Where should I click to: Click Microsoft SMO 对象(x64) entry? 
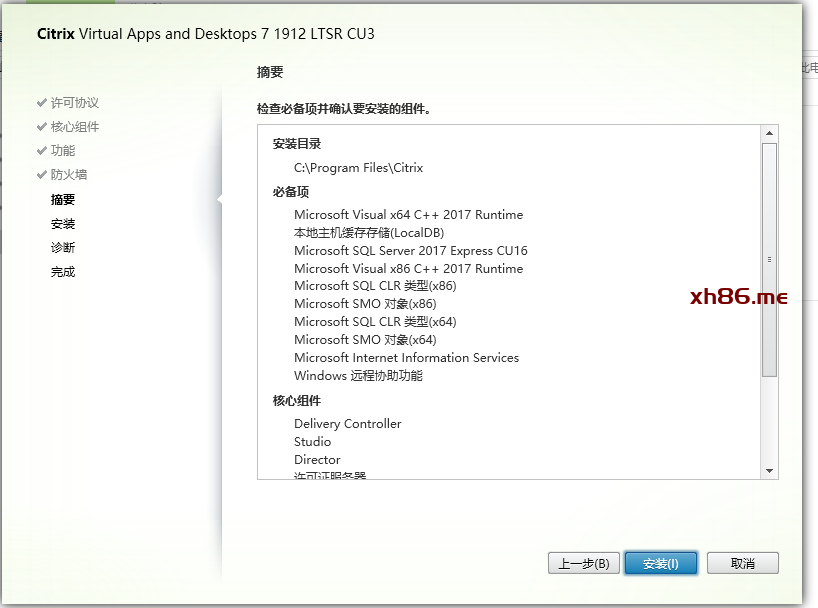point(365,340)
